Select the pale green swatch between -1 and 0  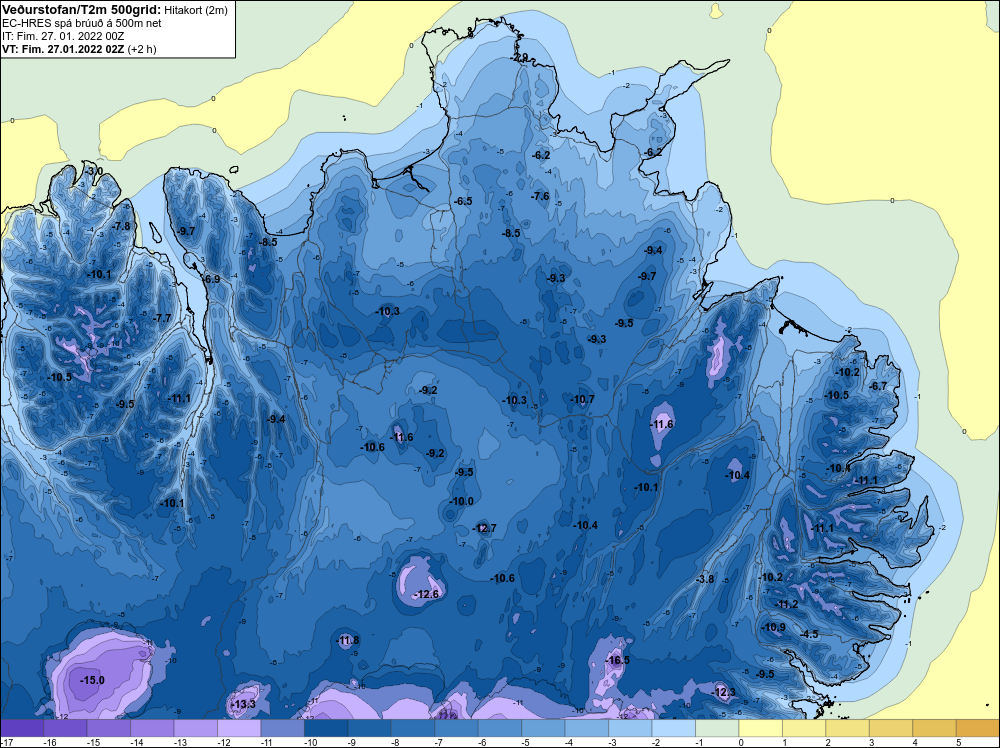(x=717, y=728)
